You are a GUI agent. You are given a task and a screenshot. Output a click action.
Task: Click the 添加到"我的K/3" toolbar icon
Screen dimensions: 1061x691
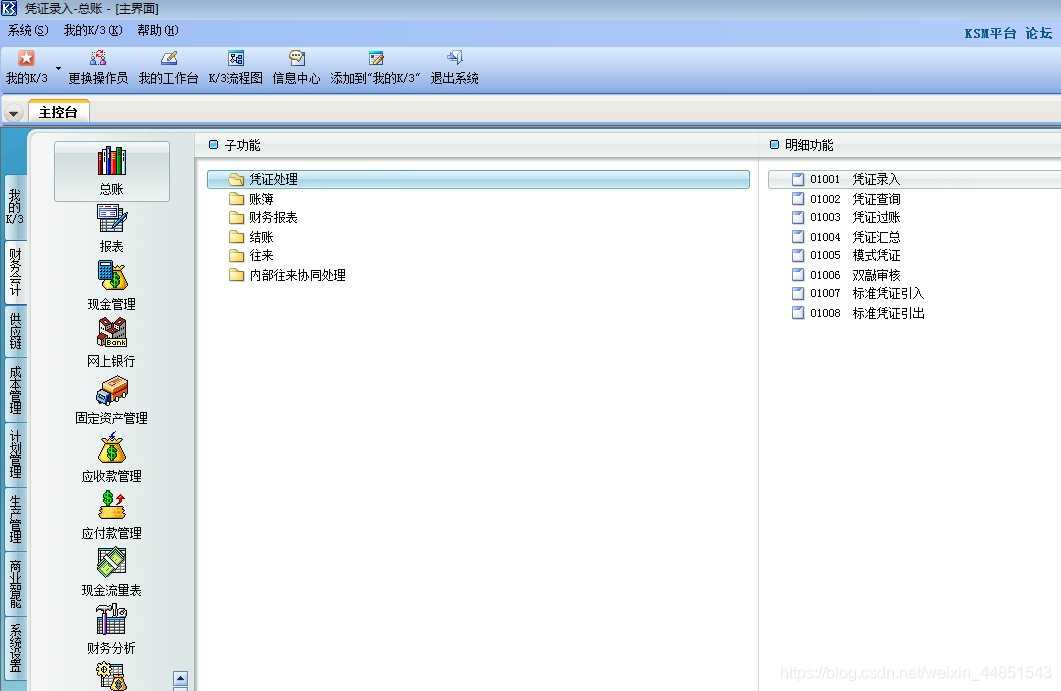(x=376, y=67)
